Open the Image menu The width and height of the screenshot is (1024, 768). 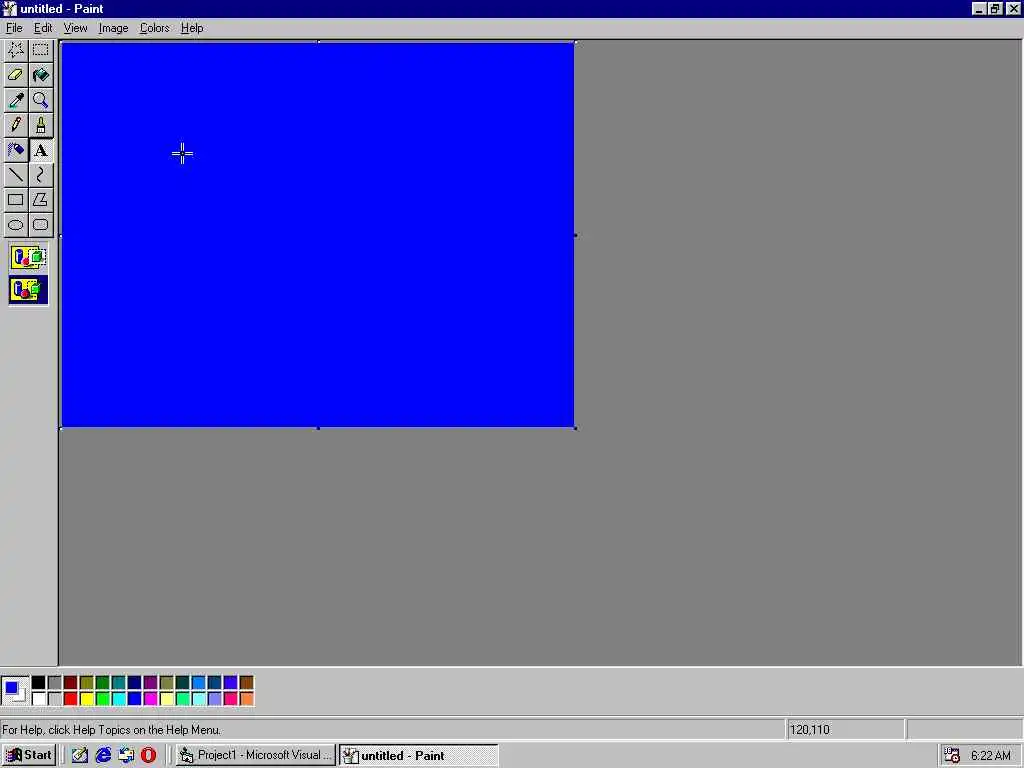(x=113, y=28)
